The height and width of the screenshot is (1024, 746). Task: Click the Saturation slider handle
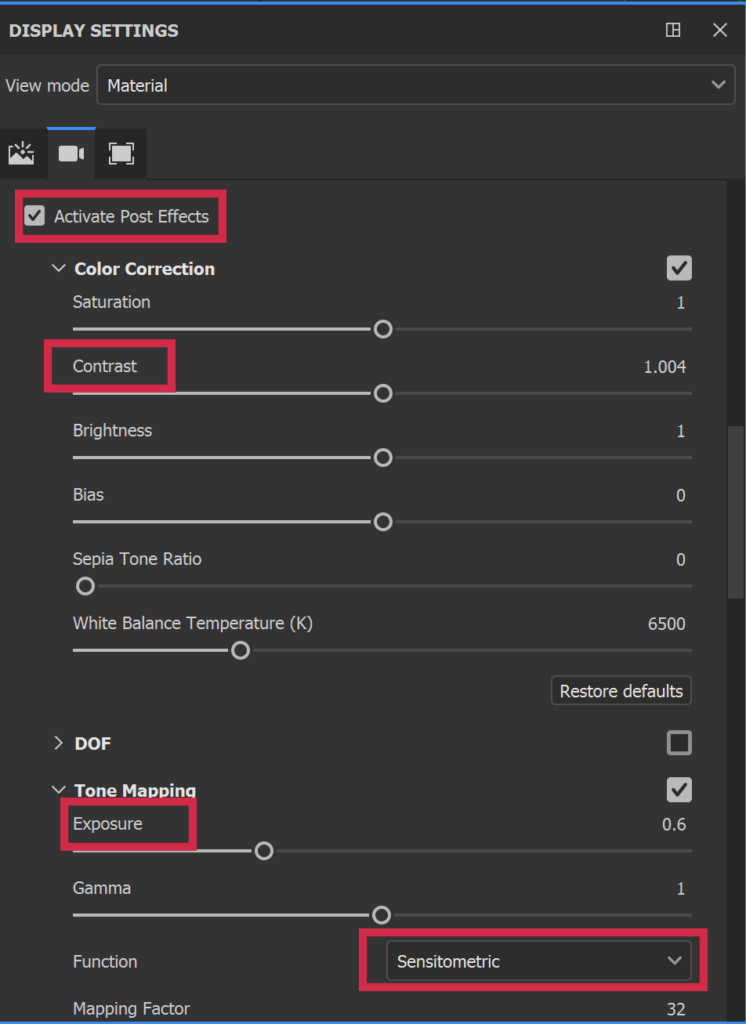pyautogui.click(x=382, y=329)
